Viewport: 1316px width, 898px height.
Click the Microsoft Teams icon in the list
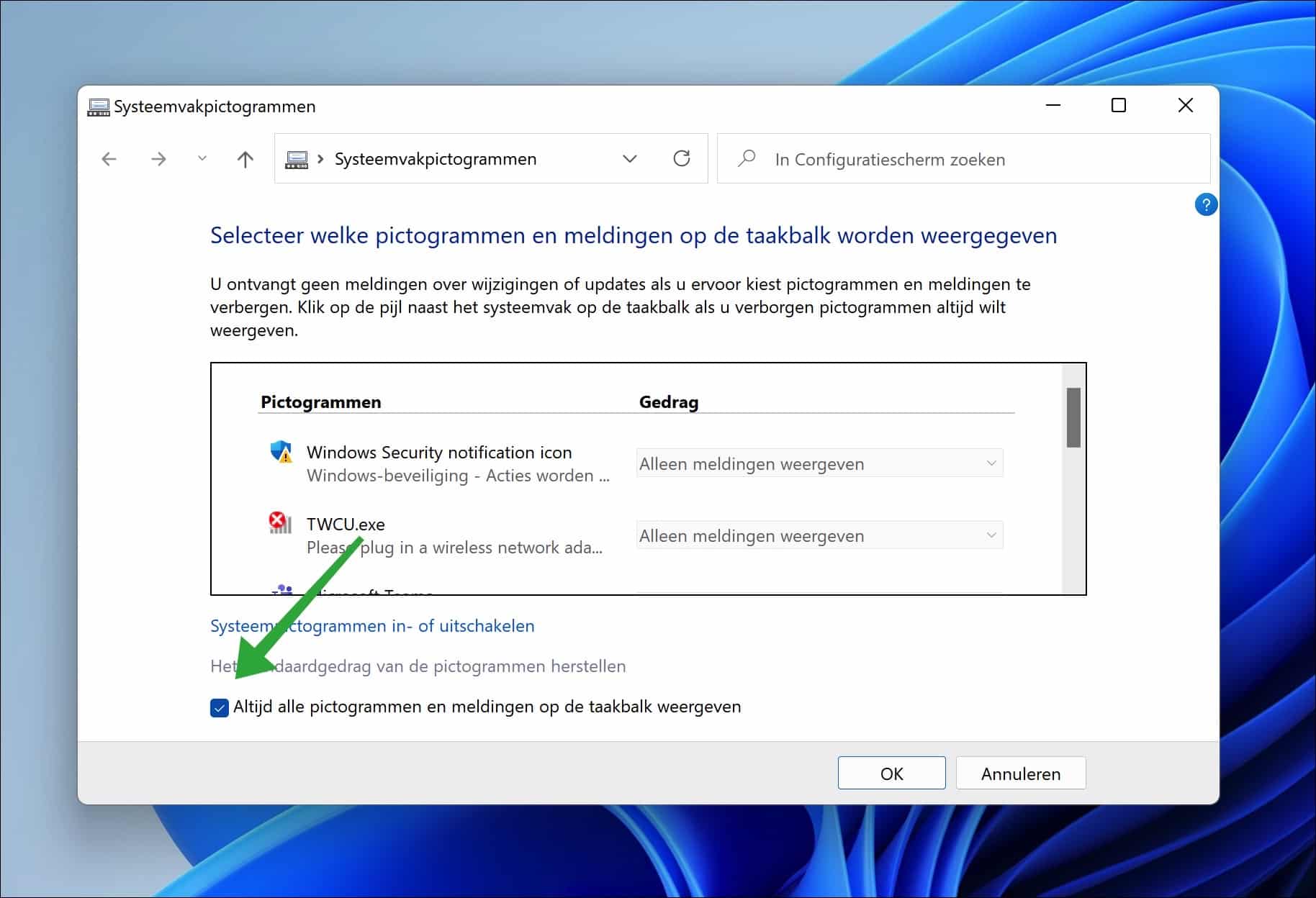click(282, 591)
